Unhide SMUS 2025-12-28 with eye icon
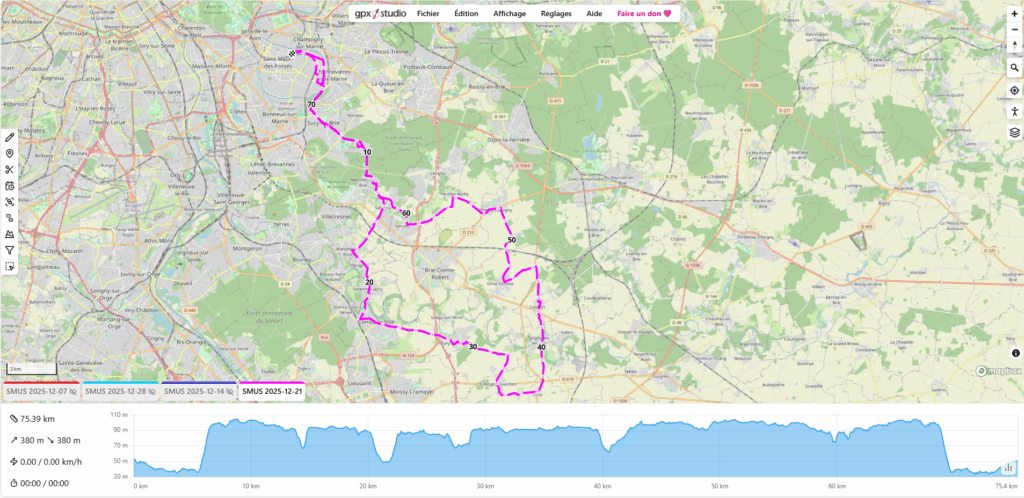 tap(150, 392)
